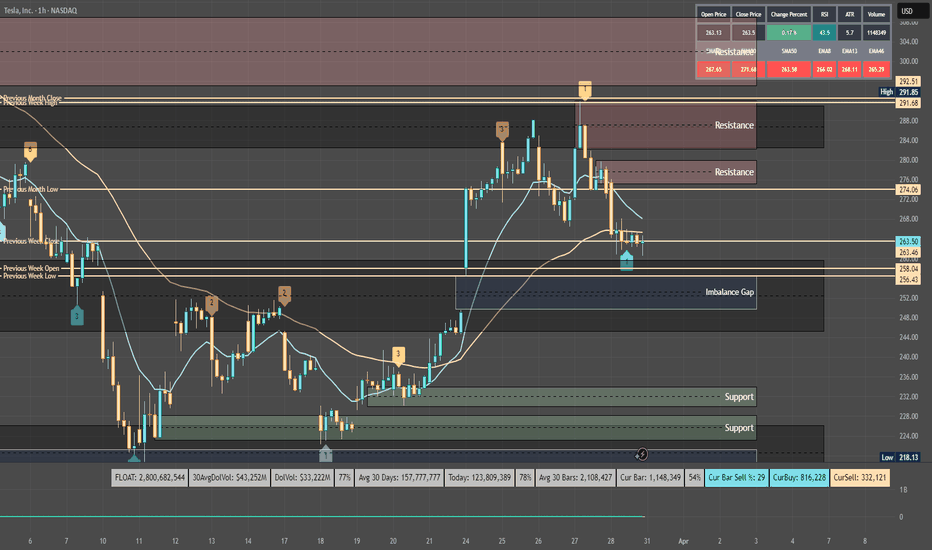This screenshot has width=932, height=550.
Task: Click the 256.43 price label on the axis
Action: (x=908, y=279)
